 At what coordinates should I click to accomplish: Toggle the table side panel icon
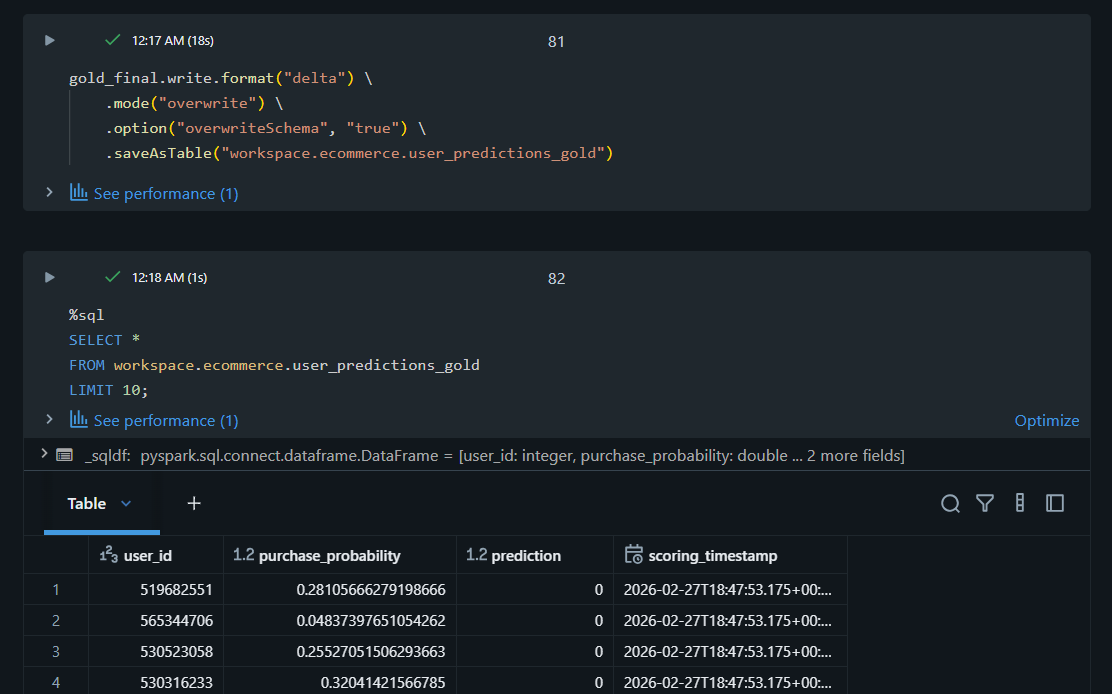1055,503
